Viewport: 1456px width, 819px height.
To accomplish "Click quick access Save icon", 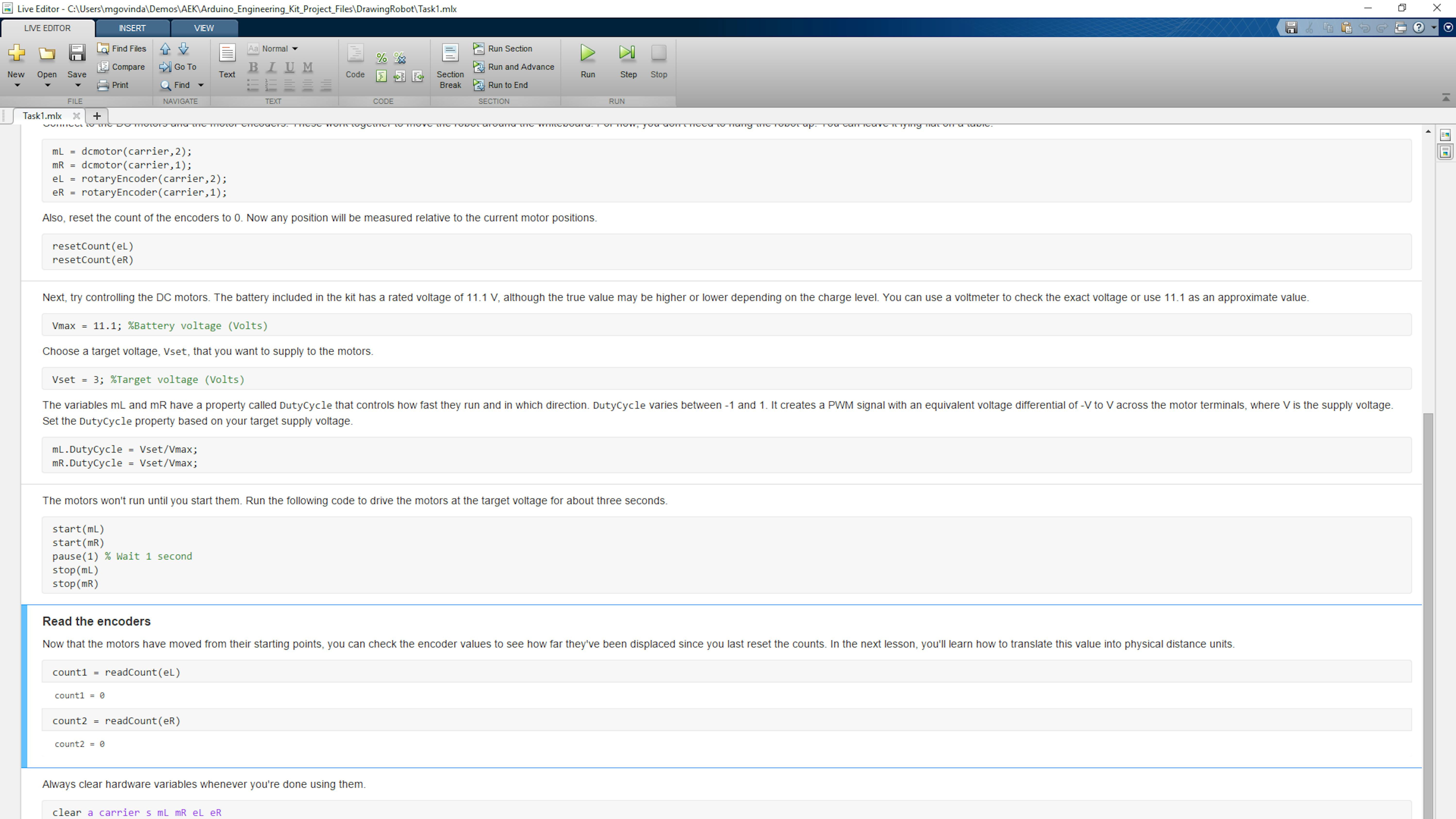I will pos(1291,28).
